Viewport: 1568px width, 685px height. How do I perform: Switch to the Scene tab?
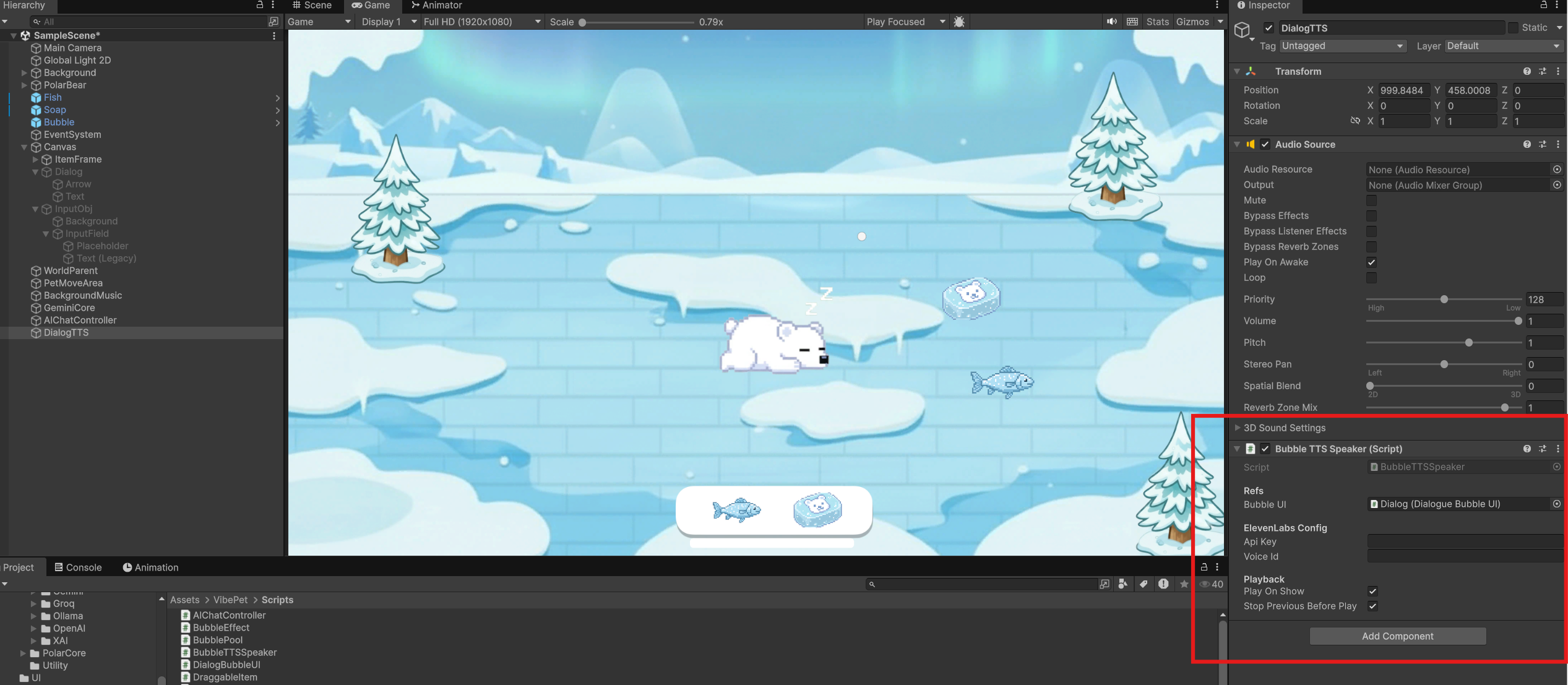(312, 6)
